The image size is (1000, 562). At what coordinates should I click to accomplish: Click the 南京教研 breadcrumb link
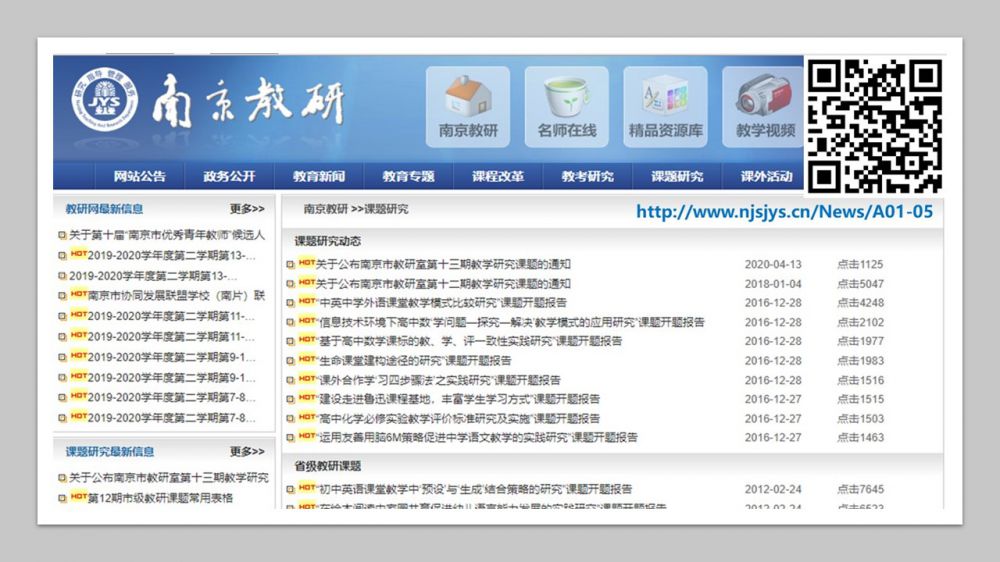tap(325, 210)
